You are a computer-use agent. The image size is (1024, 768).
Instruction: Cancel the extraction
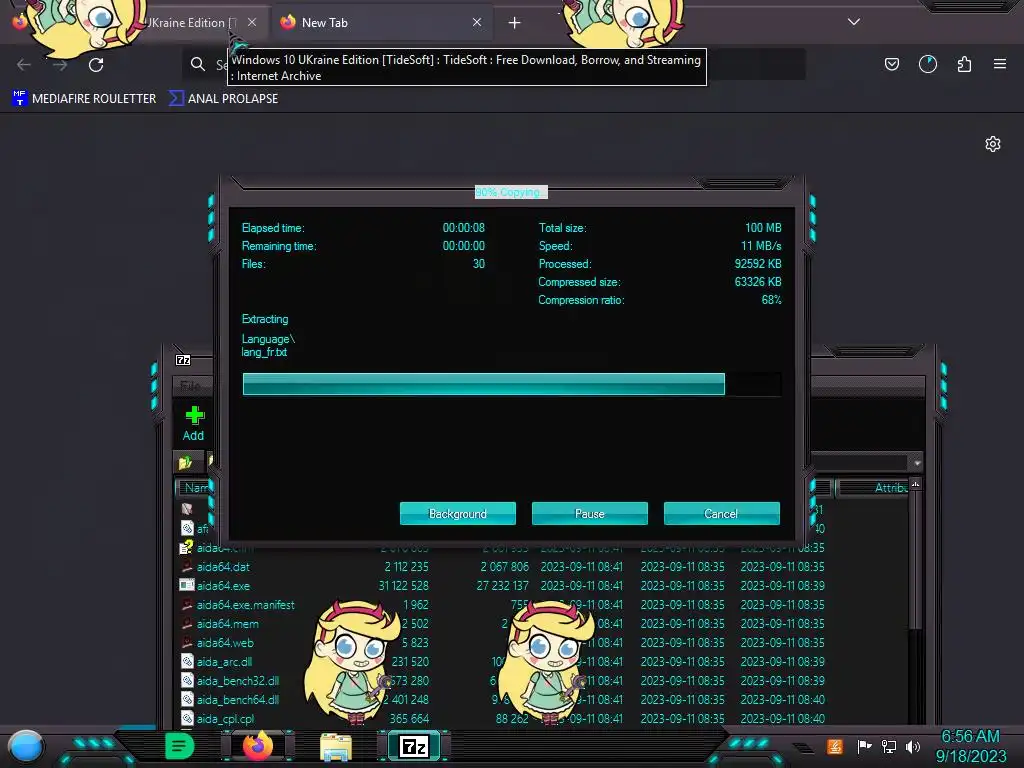[x=722, y=513]
